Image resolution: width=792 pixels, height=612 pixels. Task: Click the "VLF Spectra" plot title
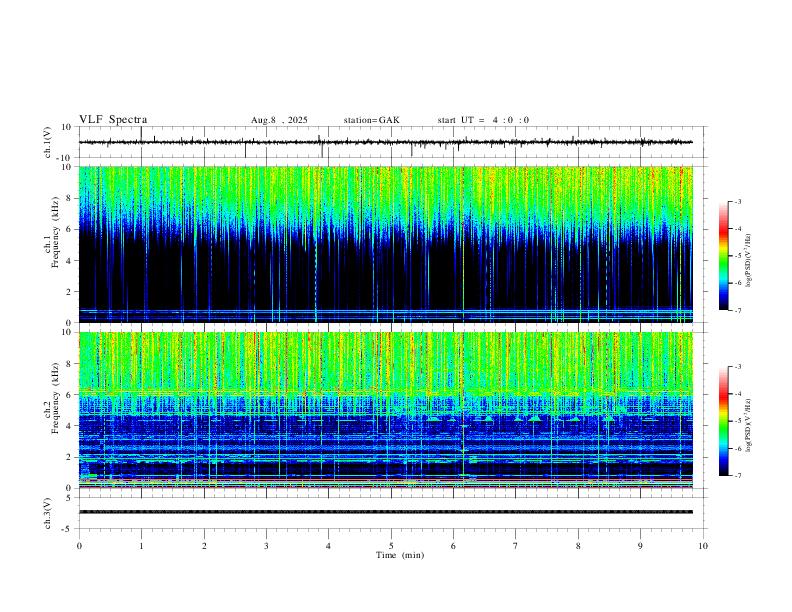pos(113,120)
